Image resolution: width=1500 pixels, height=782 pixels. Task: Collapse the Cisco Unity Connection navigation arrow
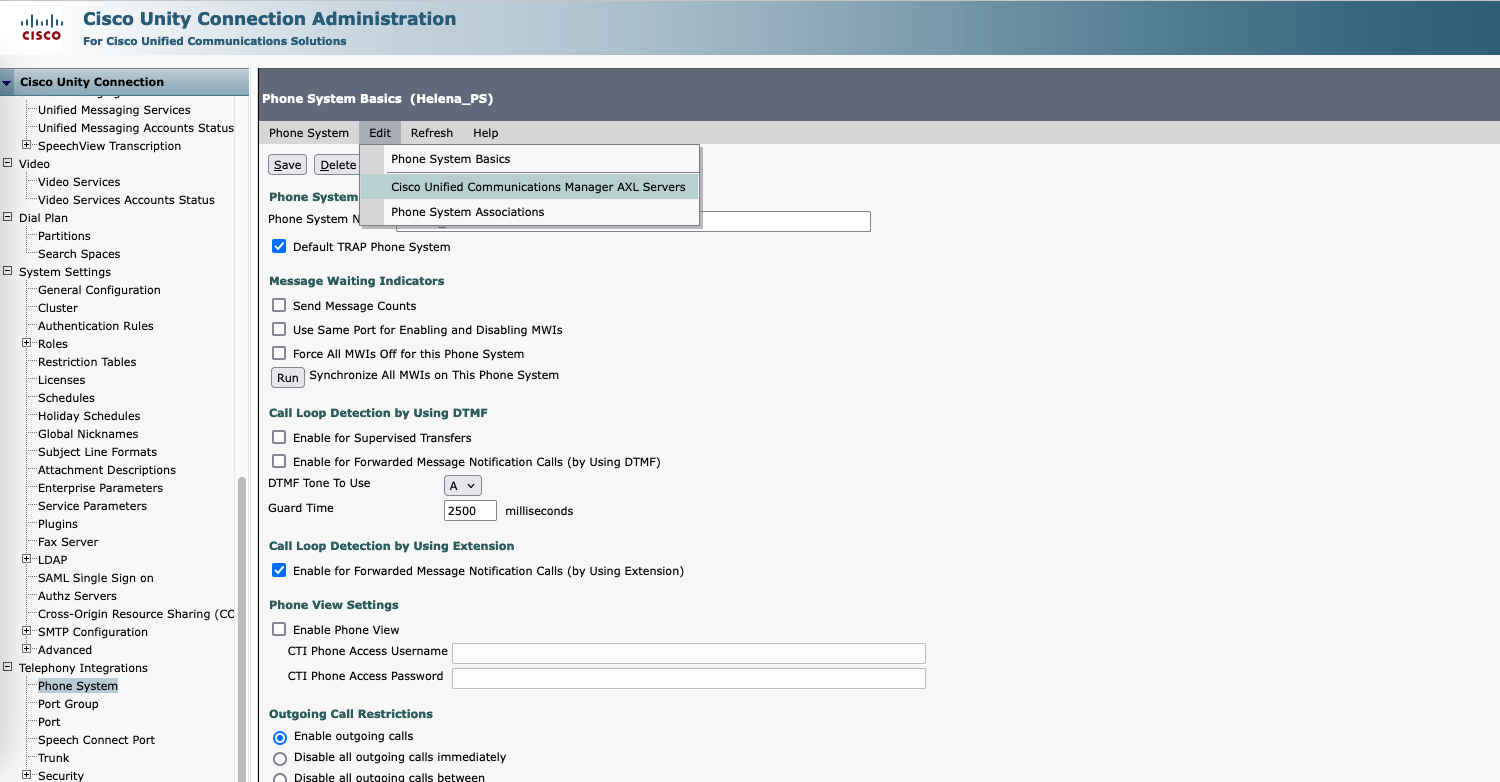click(8, 83)
